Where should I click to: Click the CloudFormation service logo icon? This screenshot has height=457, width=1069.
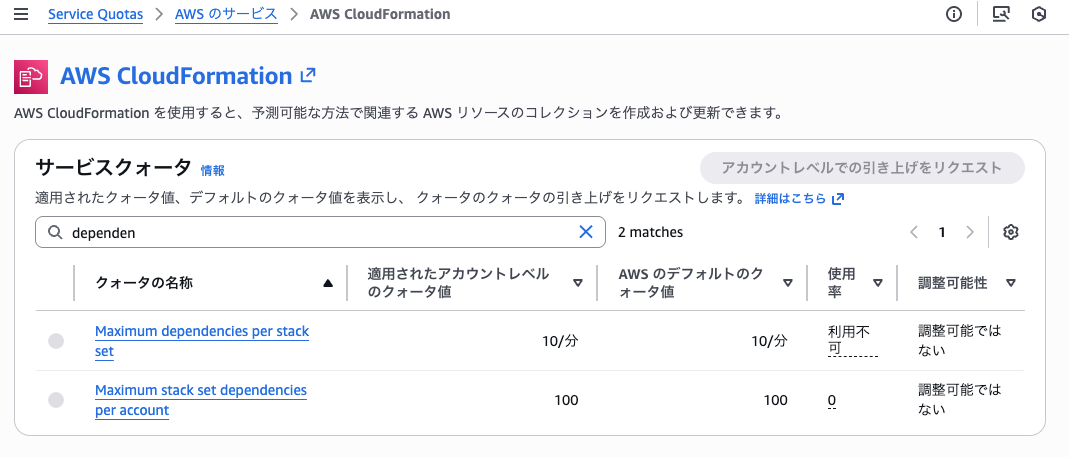pyautogui.click(x=31, y=76)
